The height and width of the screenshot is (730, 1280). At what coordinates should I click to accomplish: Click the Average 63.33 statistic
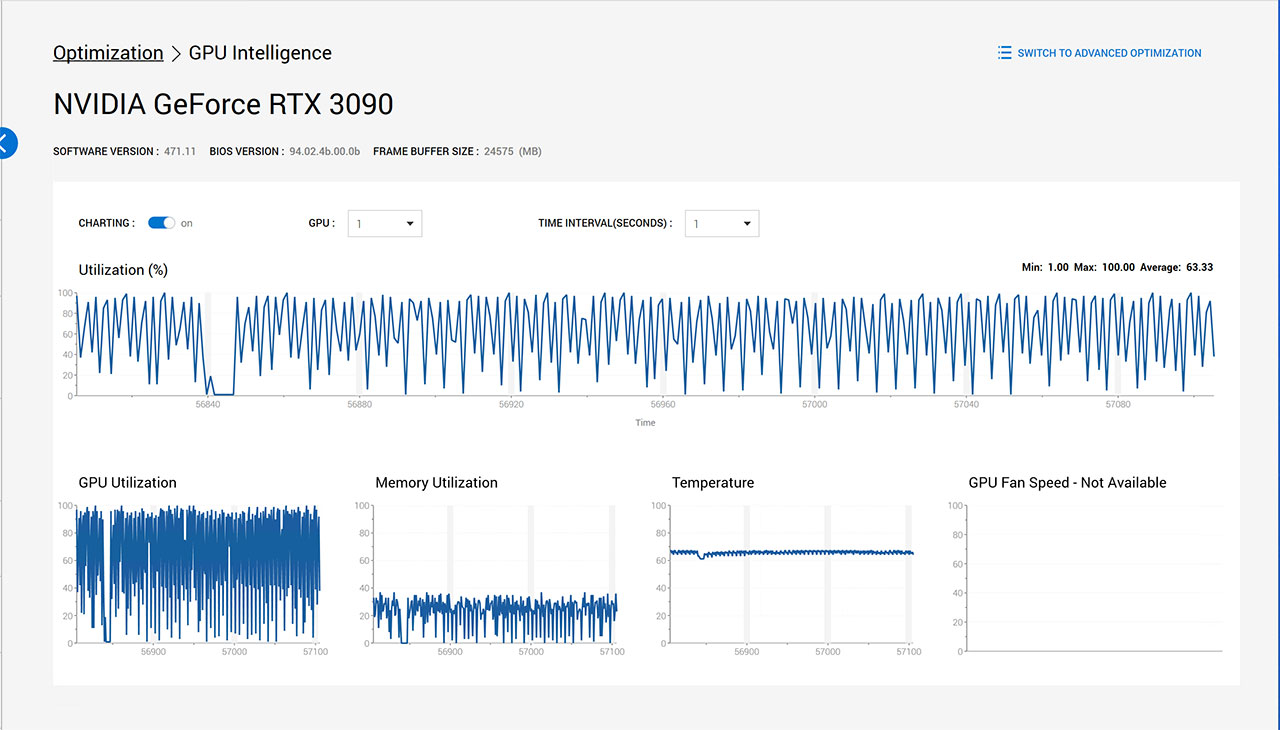pyautogui.click(x=1176, y=267)
